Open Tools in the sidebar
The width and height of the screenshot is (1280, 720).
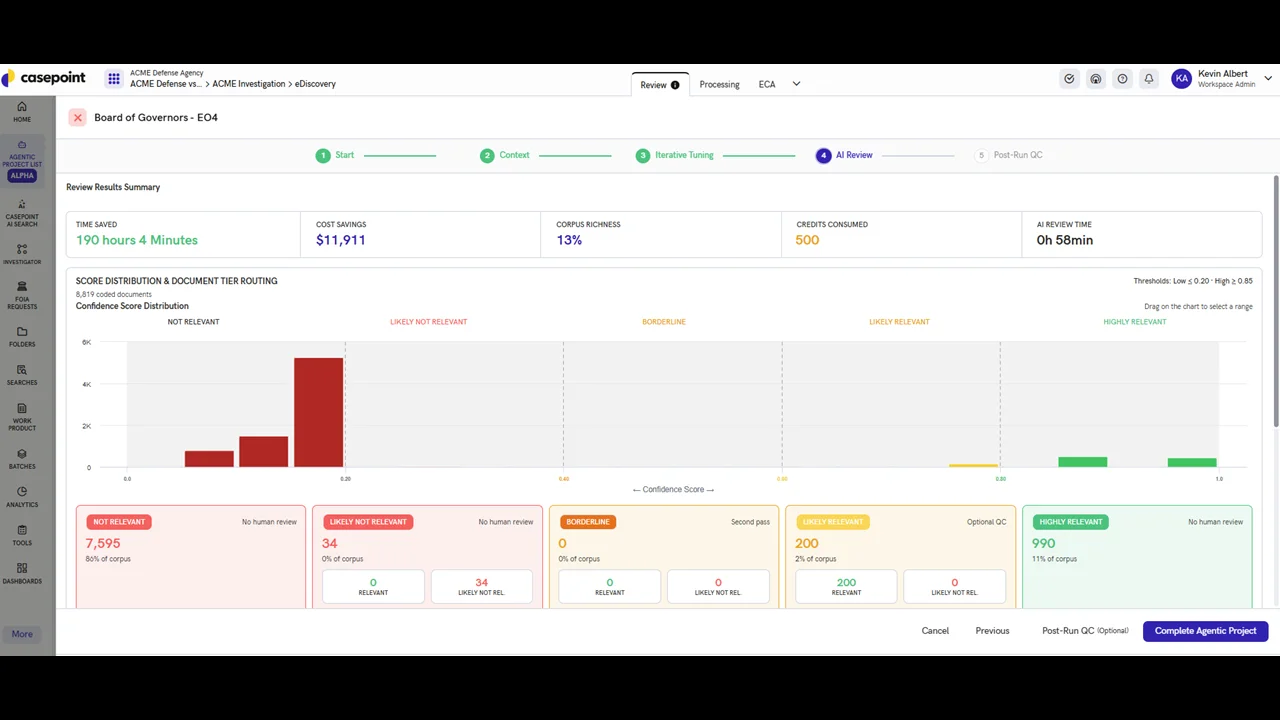tap(22, 535)
